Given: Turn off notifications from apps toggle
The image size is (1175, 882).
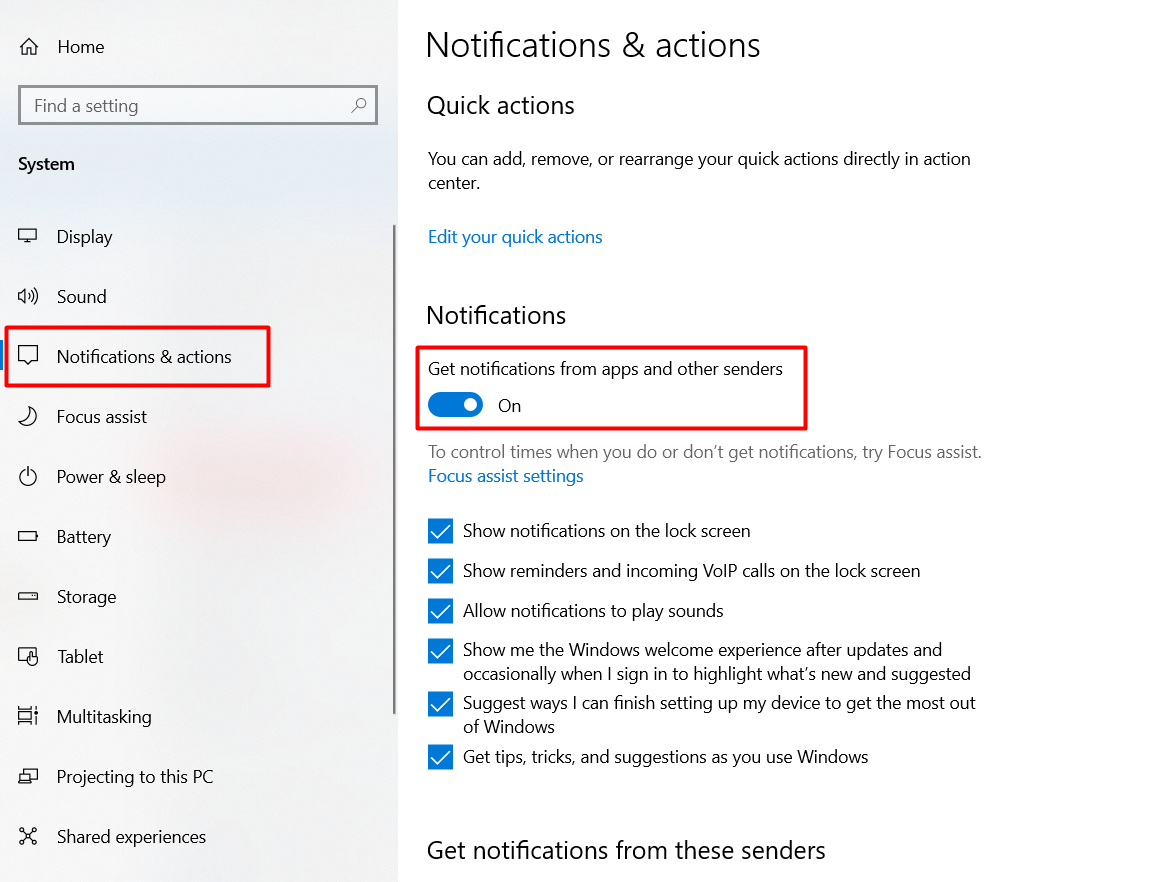Looking at the screenshot, I should coord(456,405).
